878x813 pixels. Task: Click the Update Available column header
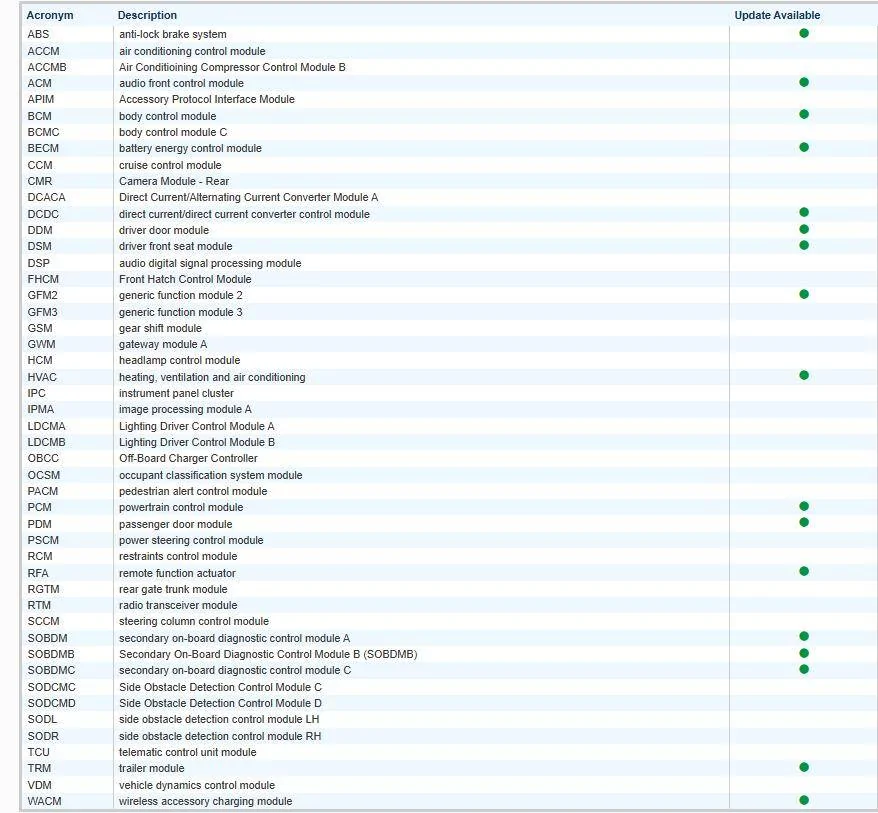click(777, 15)
